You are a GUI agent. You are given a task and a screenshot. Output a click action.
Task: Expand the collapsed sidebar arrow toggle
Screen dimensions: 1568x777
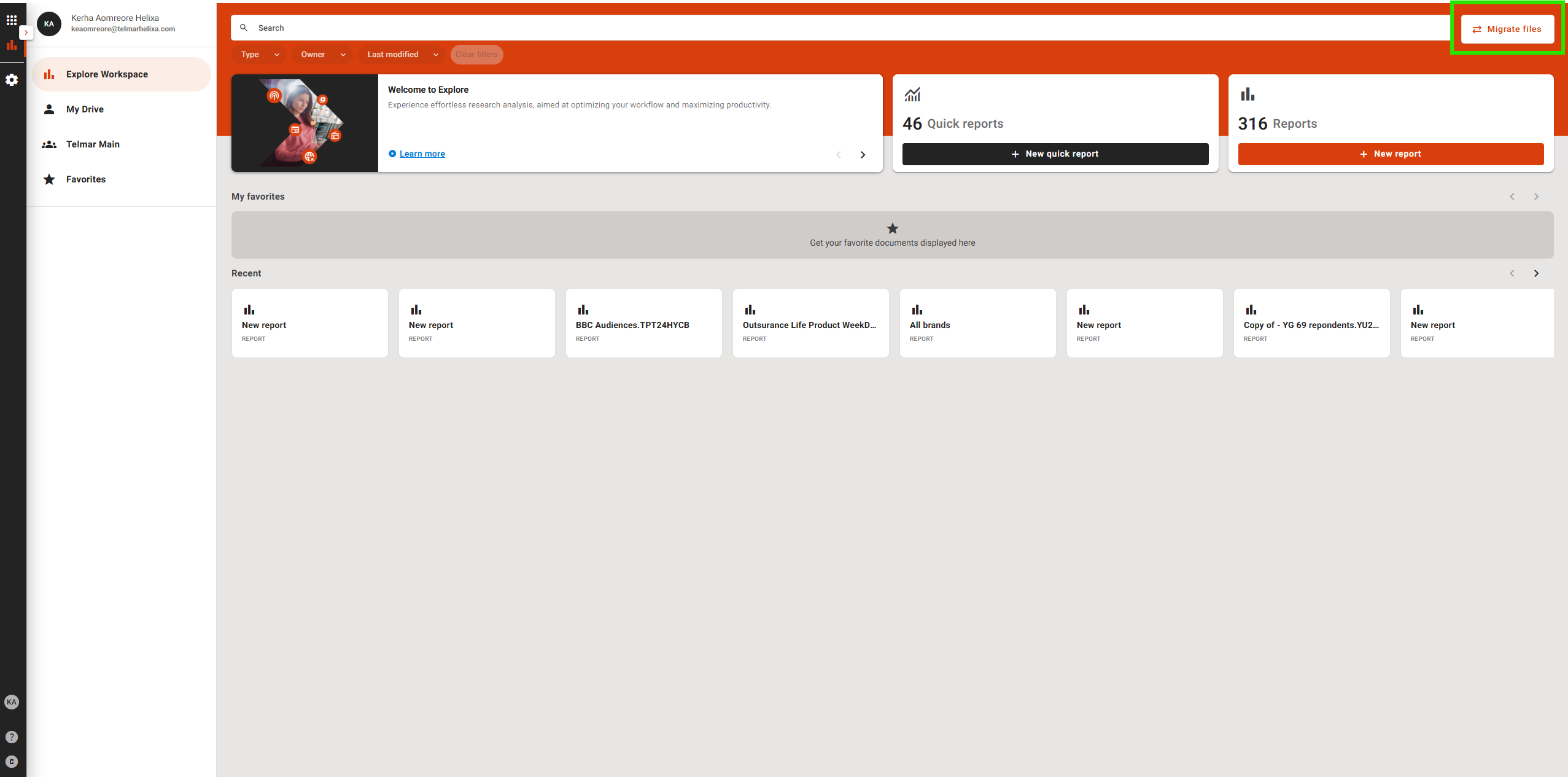pyautogui.click(x=26, y=33)
